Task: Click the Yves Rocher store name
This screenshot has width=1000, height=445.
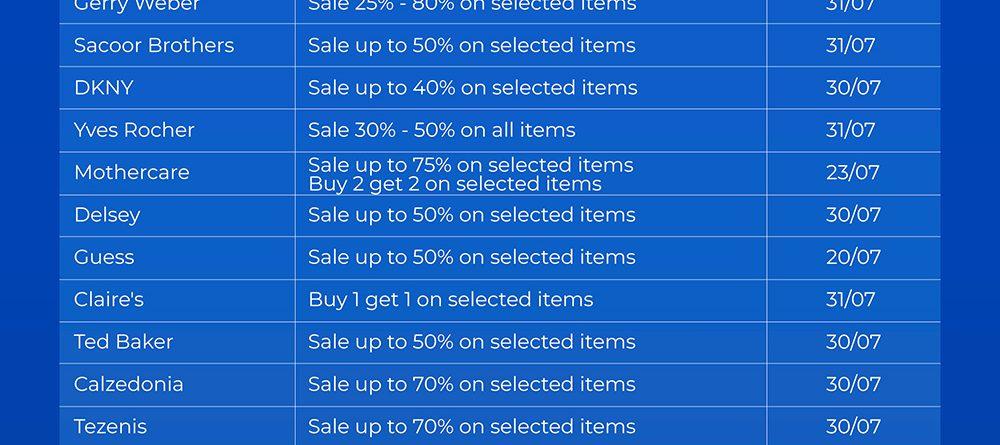Action: [134, 130]
